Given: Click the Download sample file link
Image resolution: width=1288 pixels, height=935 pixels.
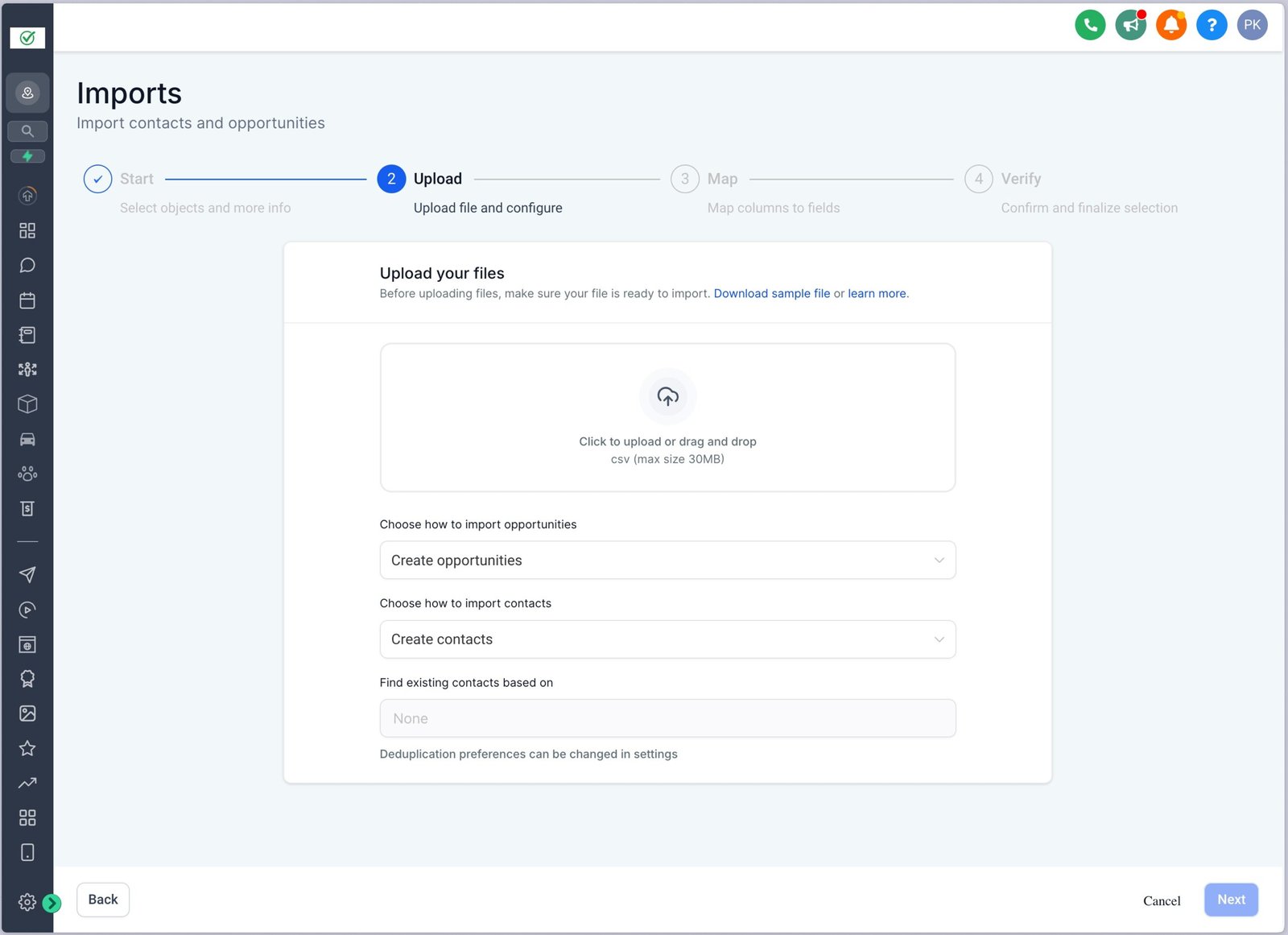Looking at the screenshot, I should [x=771, y=294].
